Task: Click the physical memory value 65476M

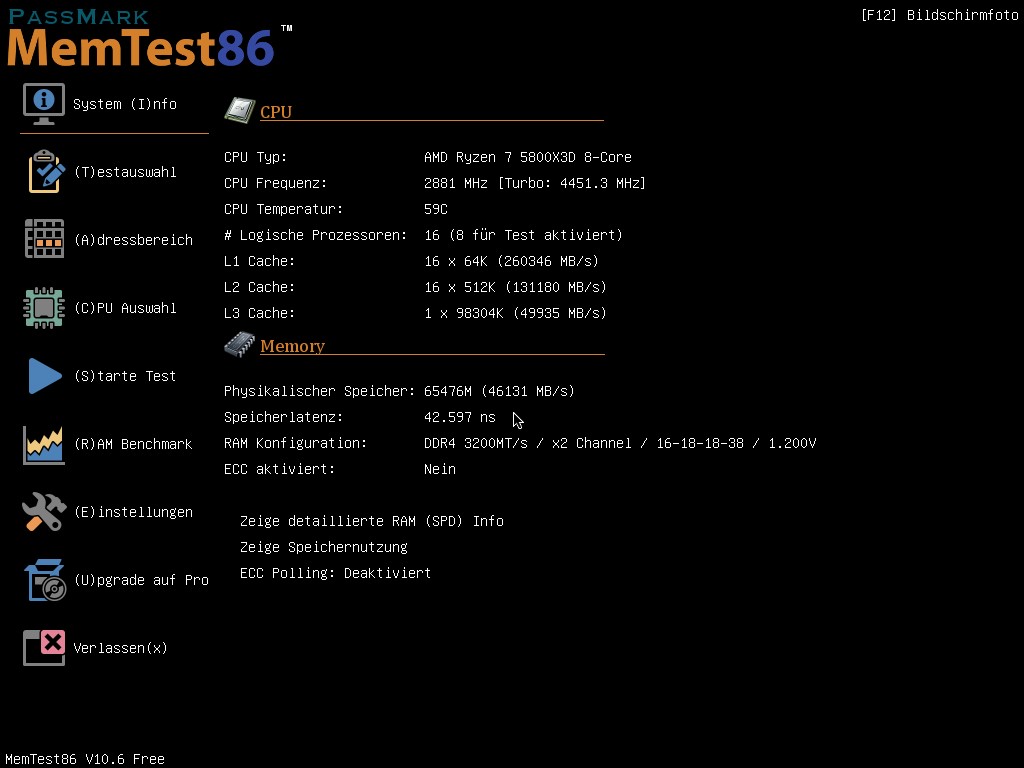Action: coord(499,391)
